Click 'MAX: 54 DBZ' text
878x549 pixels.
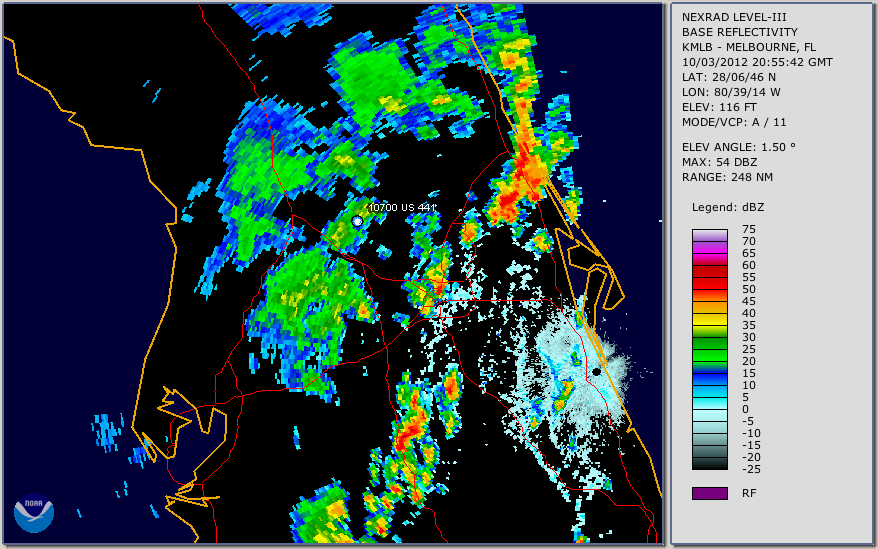719,162
